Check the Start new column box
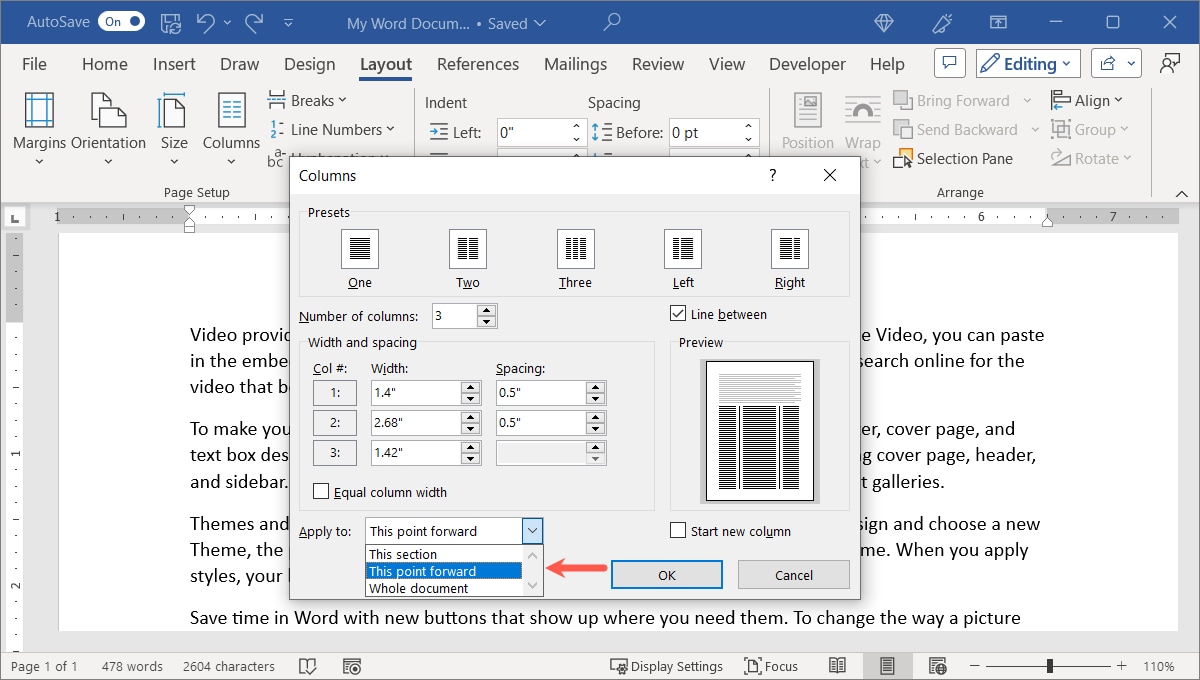Screen dimensions: 1200x680 (678, 531)
